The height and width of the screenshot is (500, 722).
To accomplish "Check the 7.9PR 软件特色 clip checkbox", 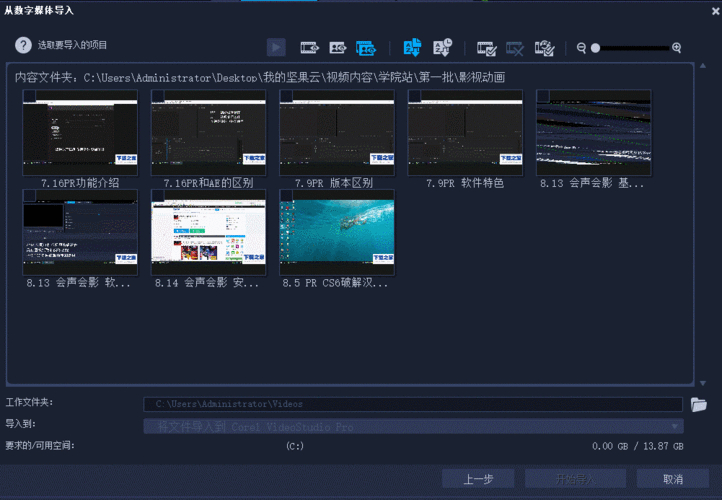I will coord(414,96).
